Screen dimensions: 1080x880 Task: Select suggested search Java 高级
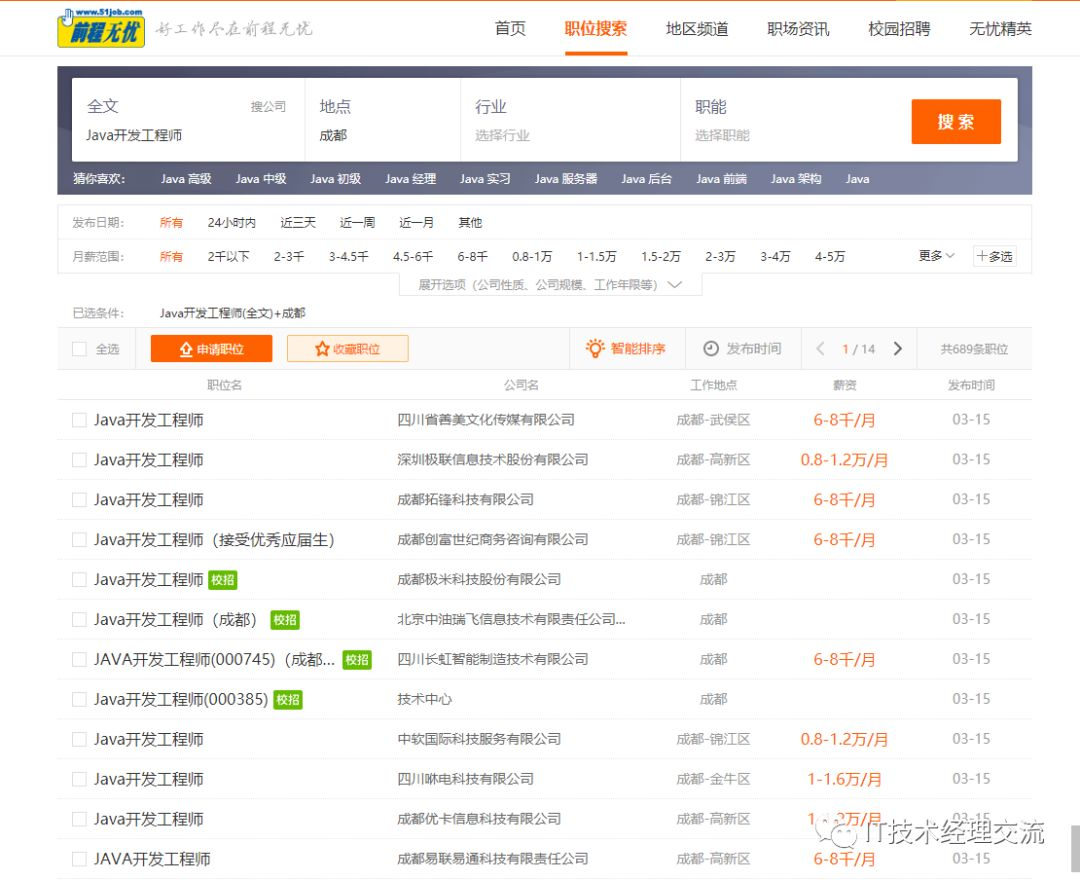click(x=186, y=179)
